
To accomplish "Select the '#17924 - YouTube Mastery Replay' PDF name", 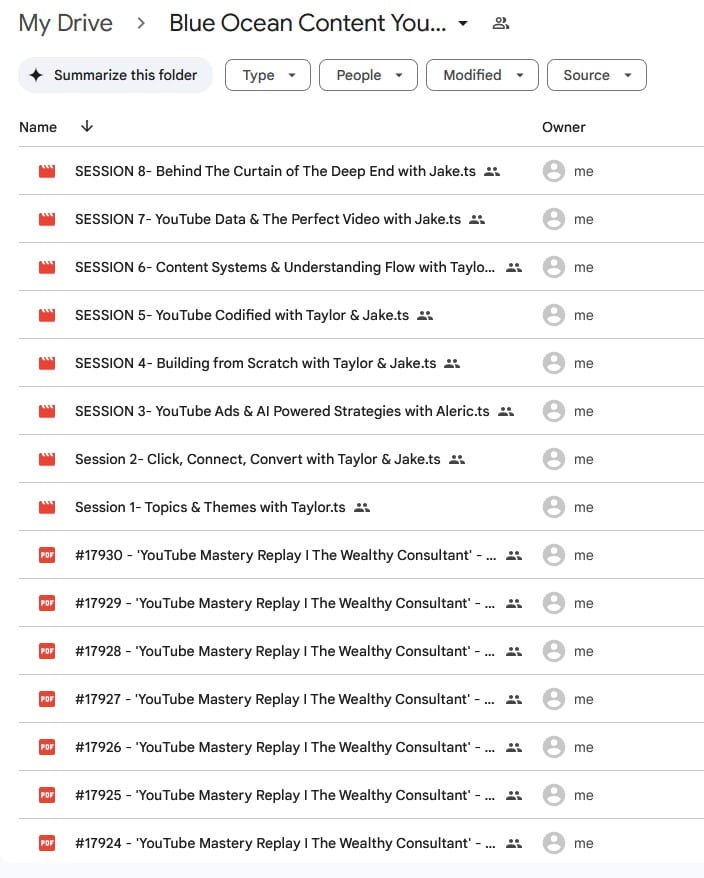I will pos(285,843).
